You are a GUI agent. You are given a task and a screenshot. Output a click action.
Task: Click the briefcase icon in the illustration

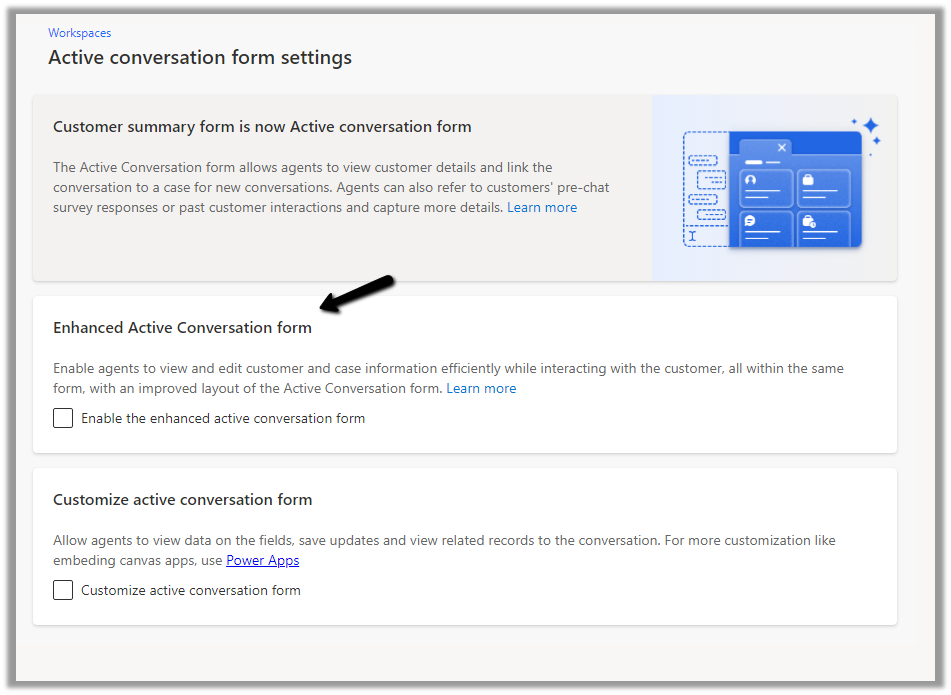807,180
